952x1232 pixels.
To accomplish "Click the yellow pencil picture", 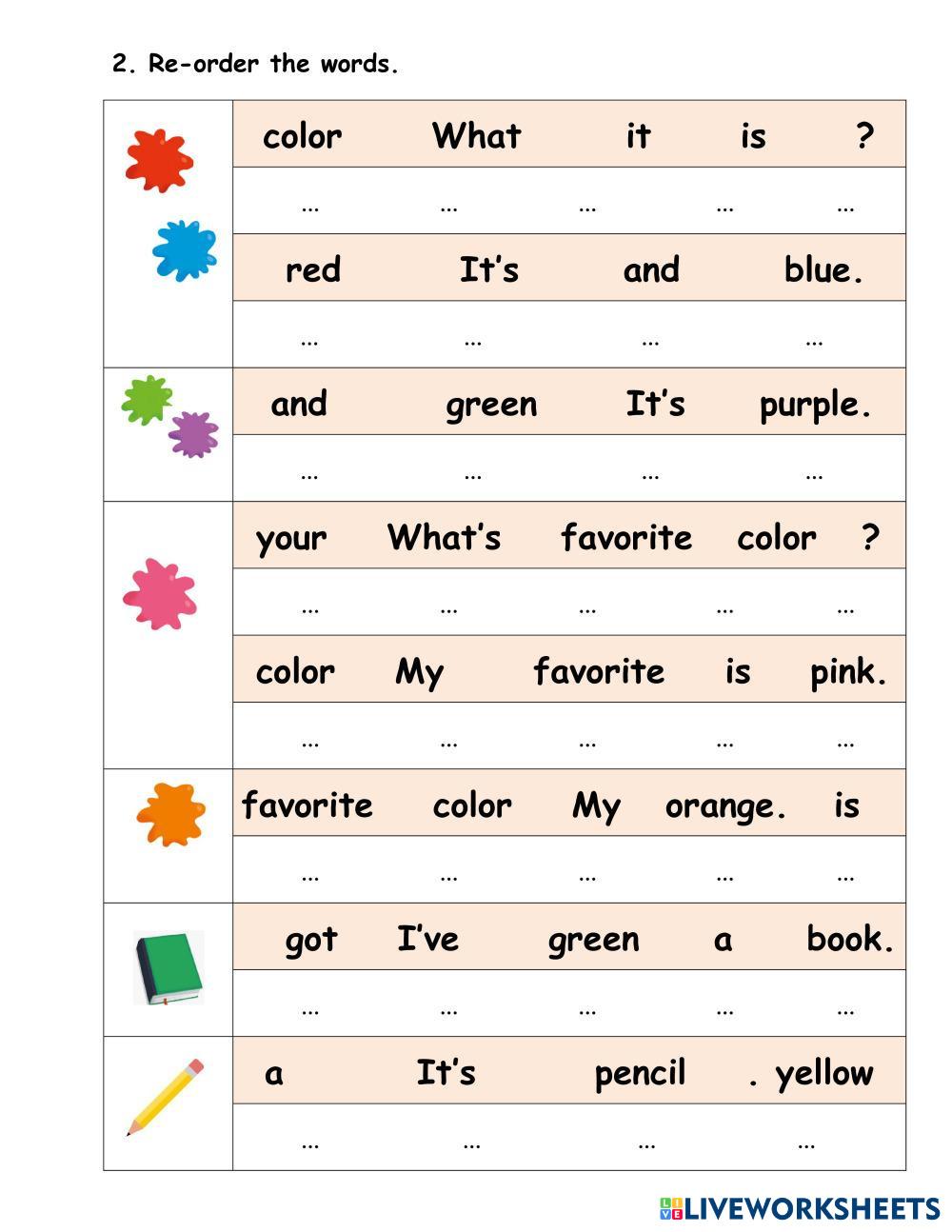I will click(166, 1097).
